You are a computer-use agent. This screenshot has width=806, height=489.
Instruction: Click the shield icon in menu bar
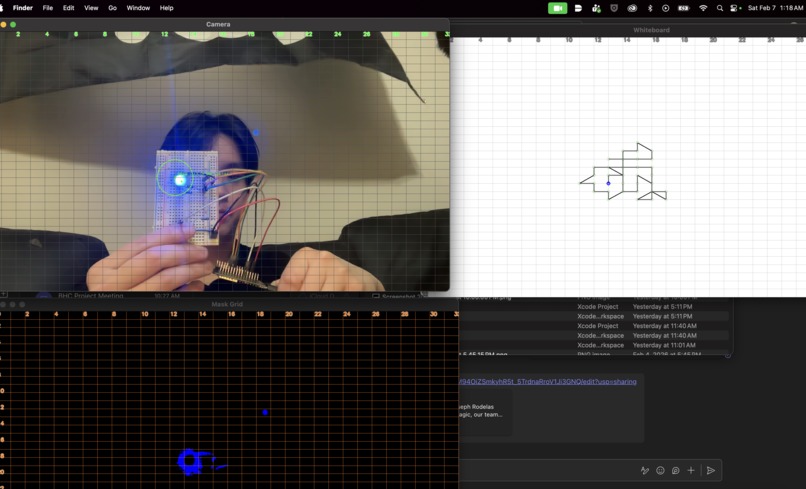pos(614,8)
